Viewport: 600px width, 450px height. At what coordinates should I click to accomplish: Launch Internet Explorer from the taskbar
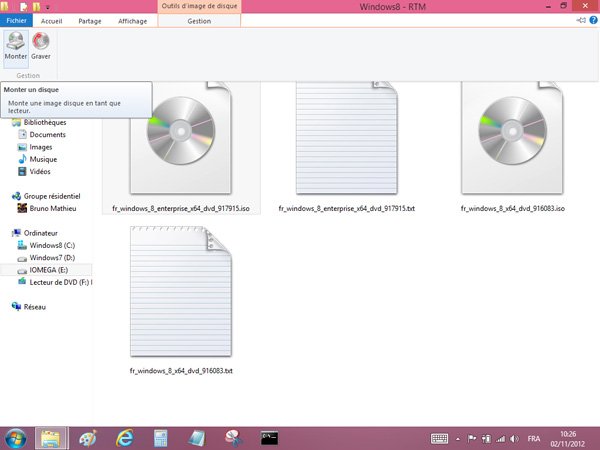coord(125,439)
